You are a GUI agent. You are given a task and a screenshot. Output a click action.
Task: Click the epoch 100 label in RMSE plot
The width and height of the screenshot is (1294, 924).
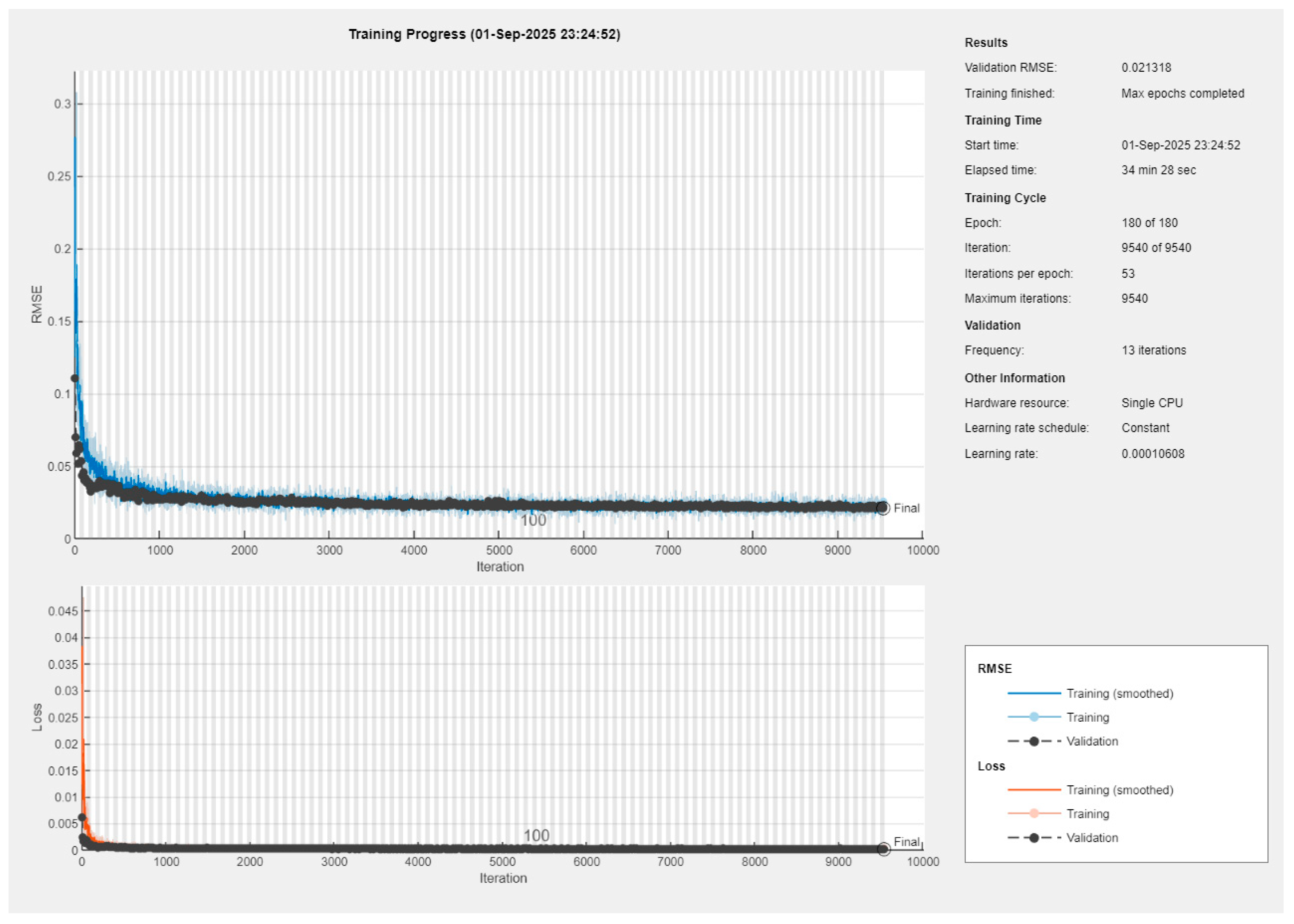coord(533,520)
